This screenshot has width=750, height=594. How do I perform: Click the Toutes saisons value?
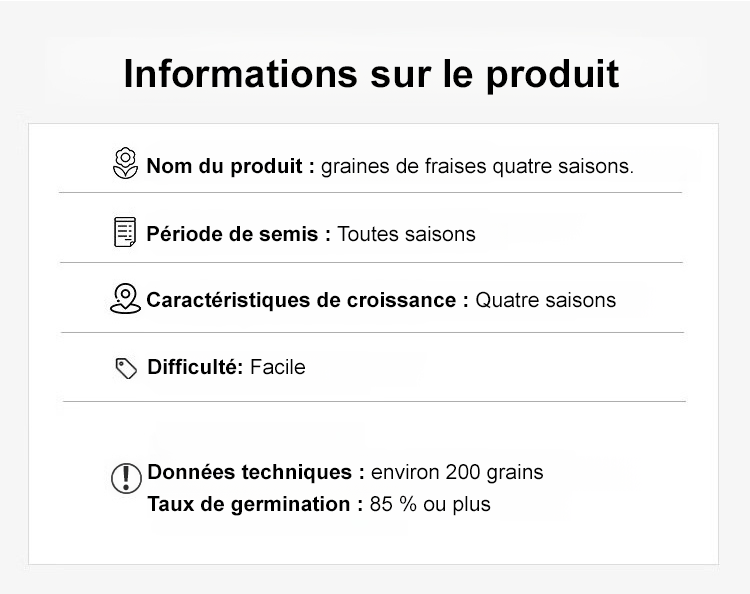[407, 234]
